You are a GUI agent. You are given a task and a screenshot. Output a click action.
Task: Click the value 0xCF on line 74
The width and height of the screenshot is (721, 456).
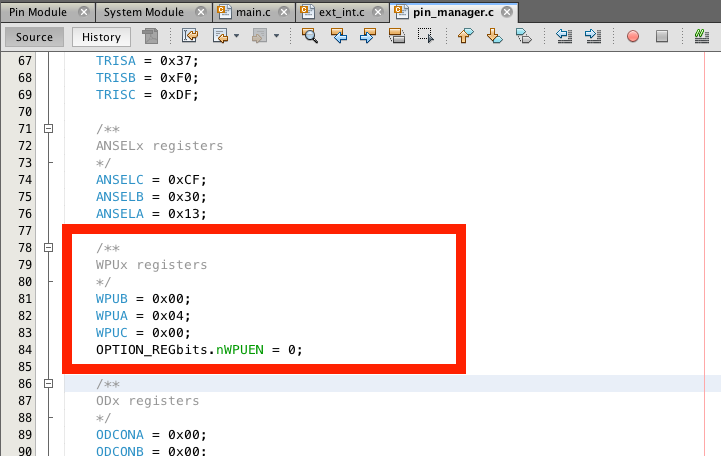(x=184, y=180)
